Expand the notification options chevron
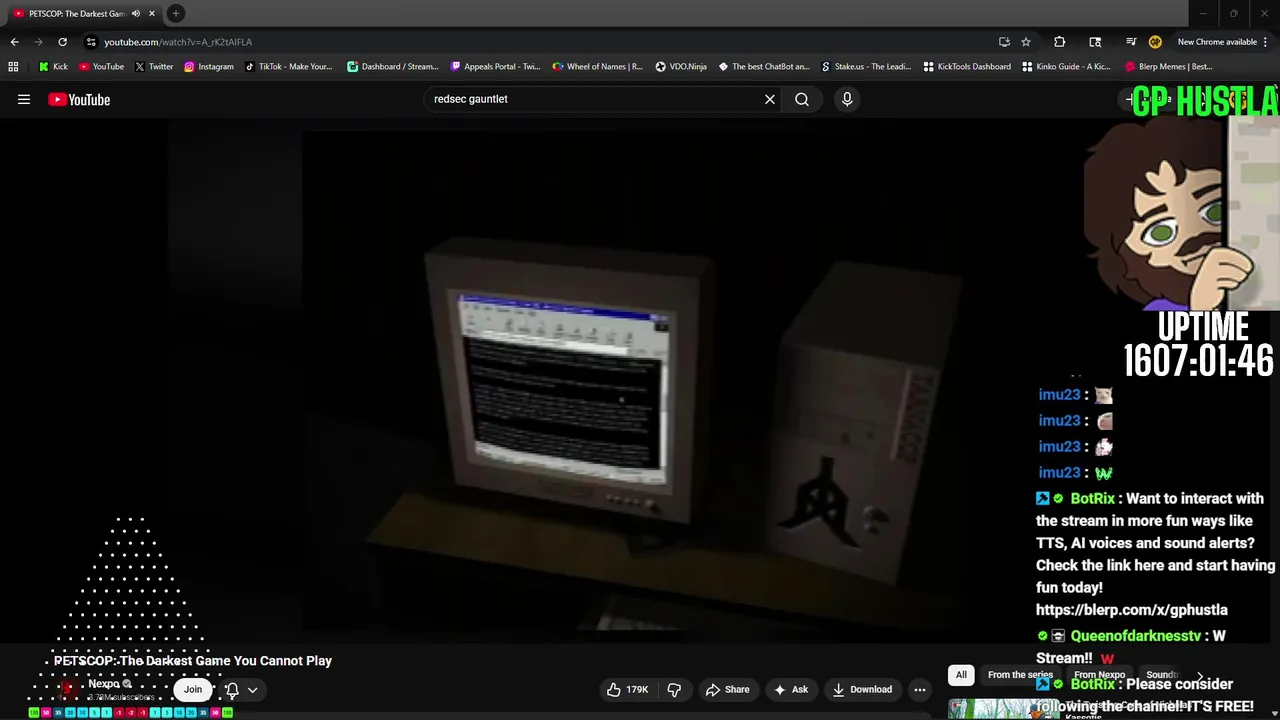 [x=253, y=689]
